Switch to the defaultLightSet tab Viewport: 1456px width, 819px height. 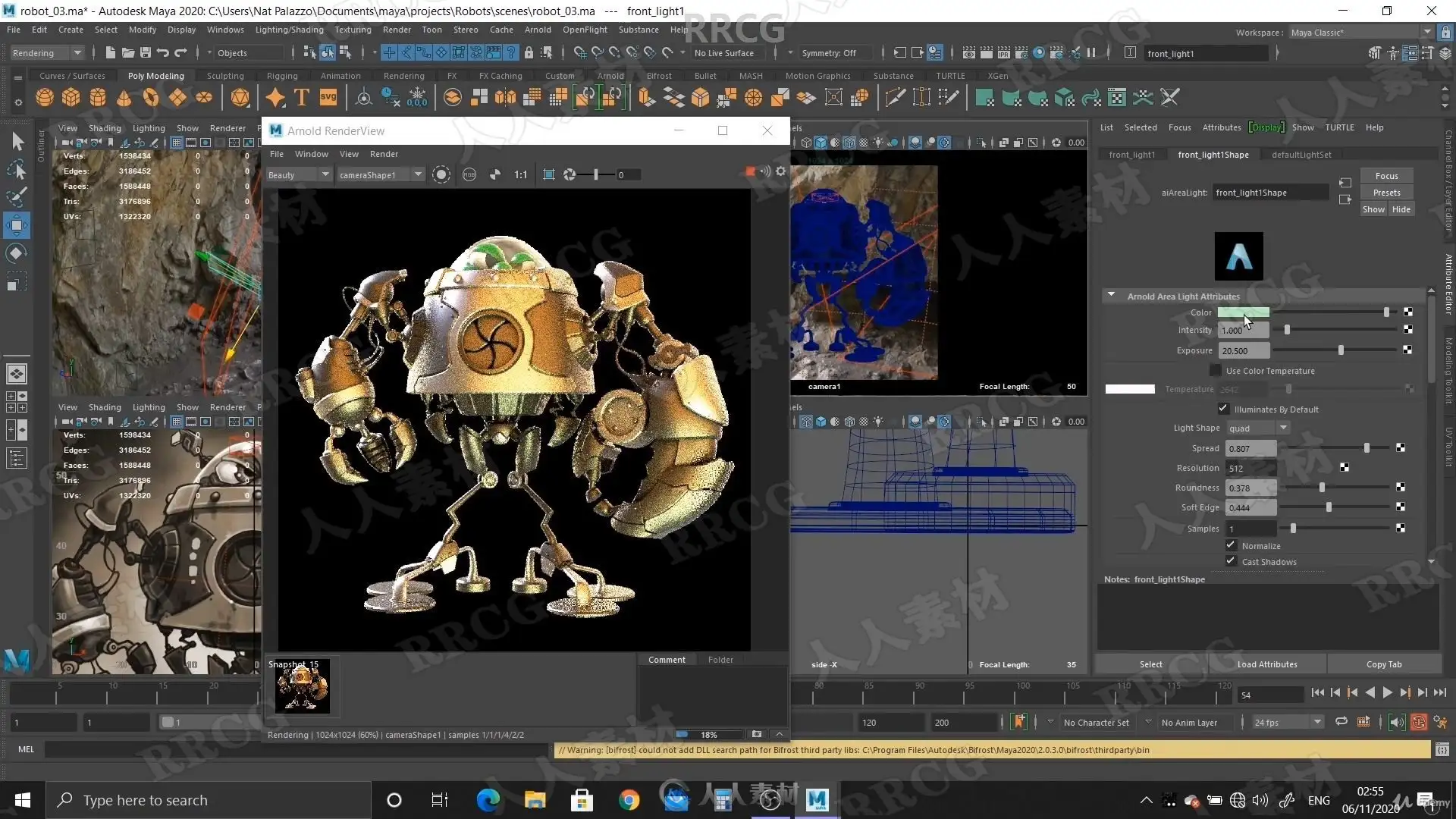pyautogui.click(x=1301, y=155)
